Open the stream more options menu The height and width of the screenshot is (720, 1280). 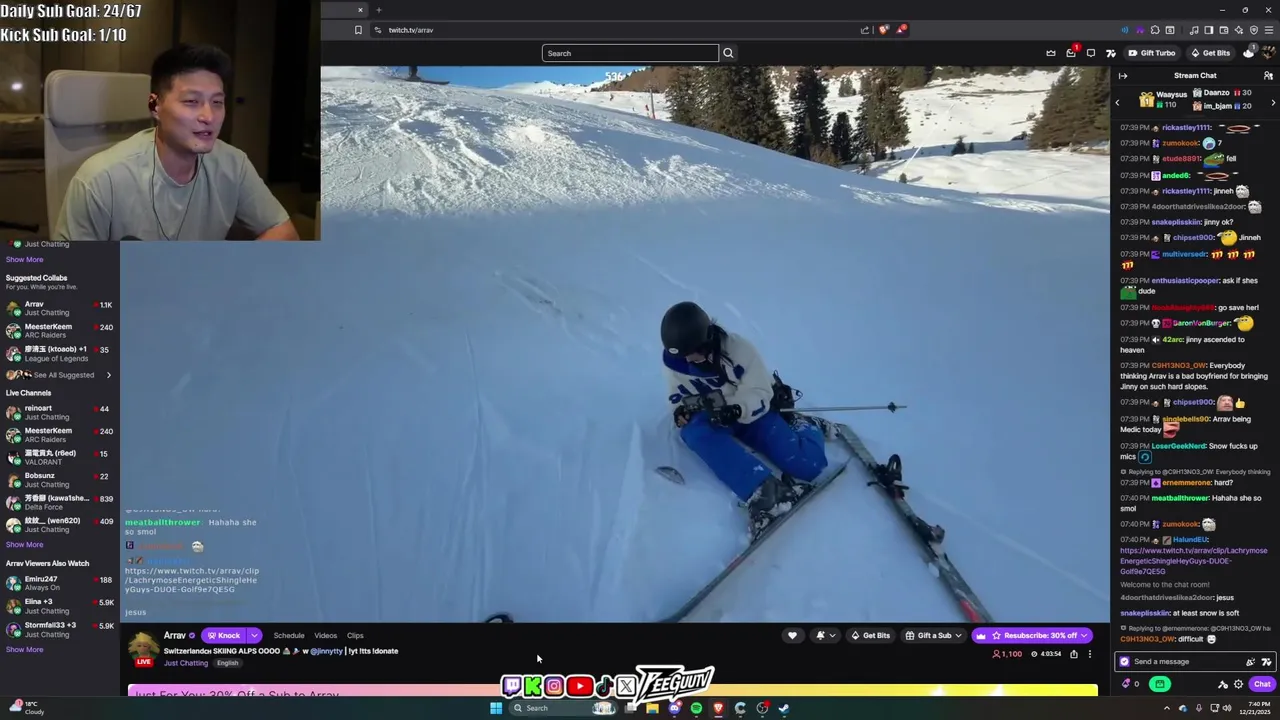click(x=1090, y=654)
